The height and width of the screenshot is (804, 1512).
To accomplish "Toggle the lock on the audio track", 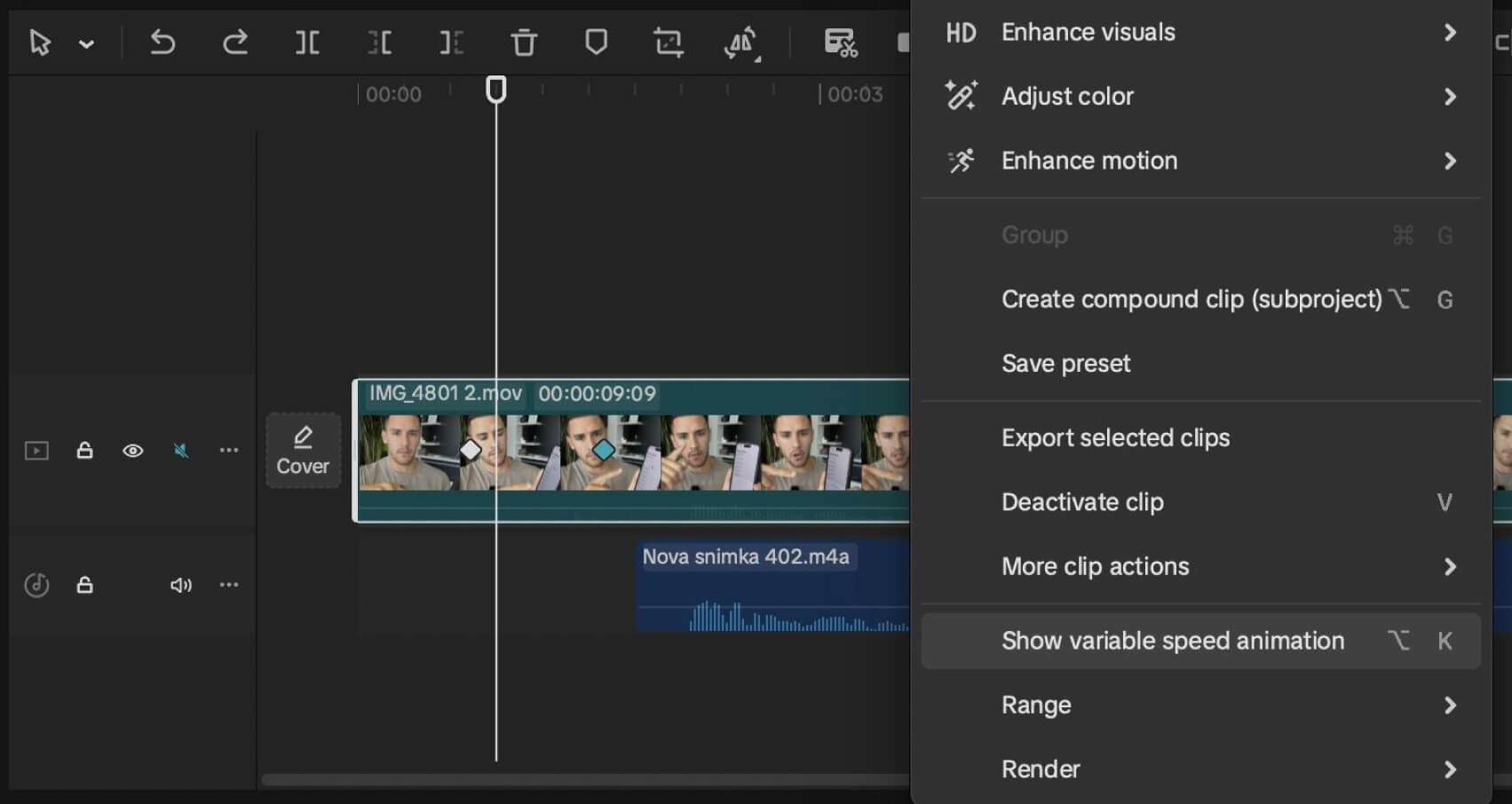I will 84,585.
